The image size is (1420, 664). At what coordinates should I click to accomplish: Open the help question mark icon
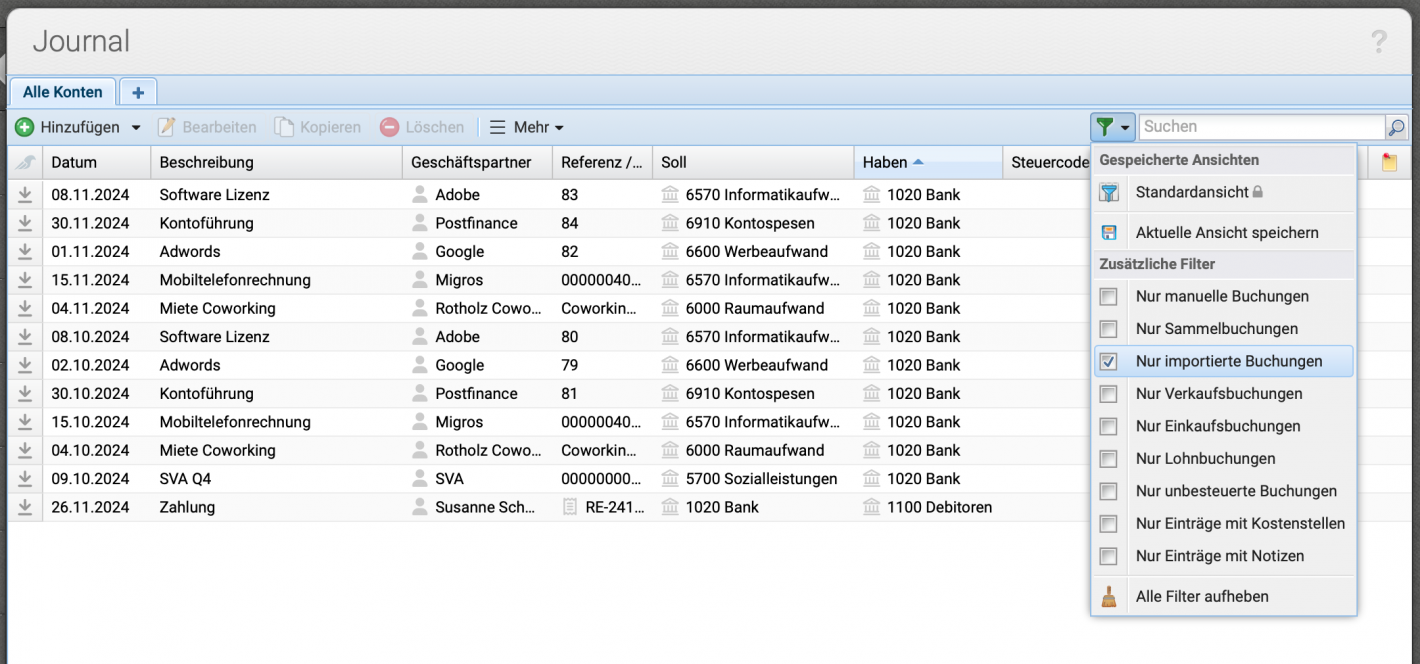coord(1379,42)
